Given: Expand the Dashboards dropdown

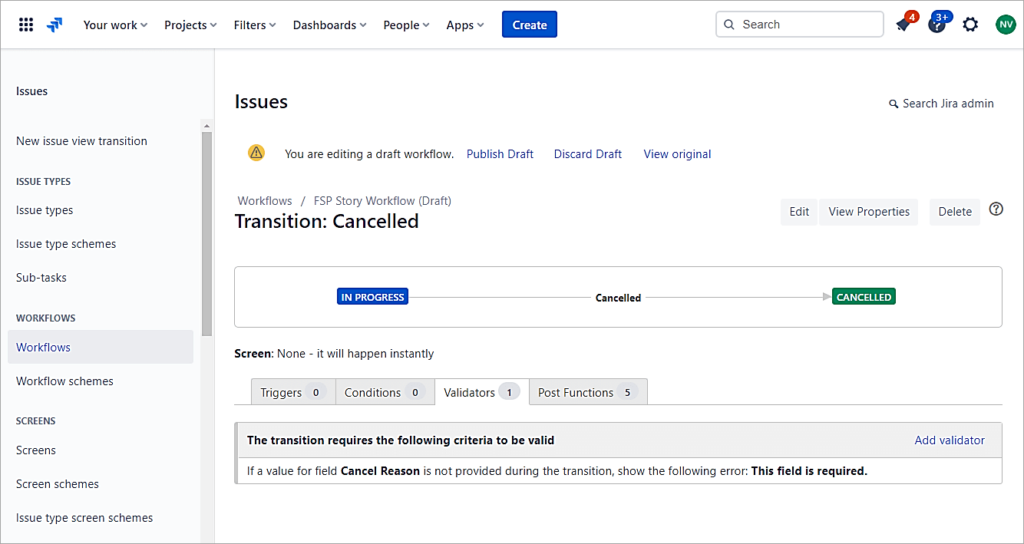Looking at the screenshot, I should [x=329, y=25].
